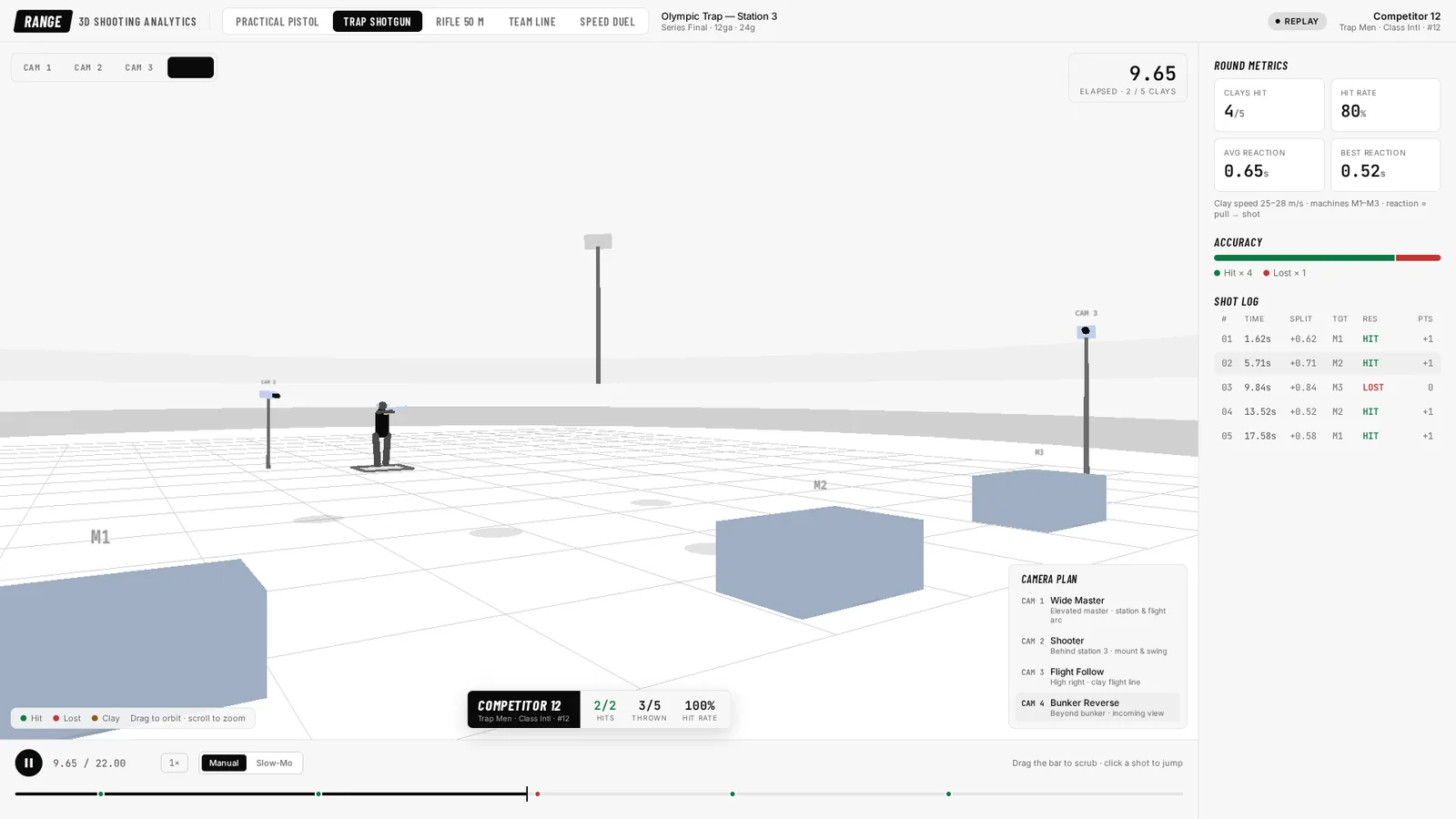Pause playback with the round pause button
This screenshot has height=819, width=1456.
[x=28, y=763]
